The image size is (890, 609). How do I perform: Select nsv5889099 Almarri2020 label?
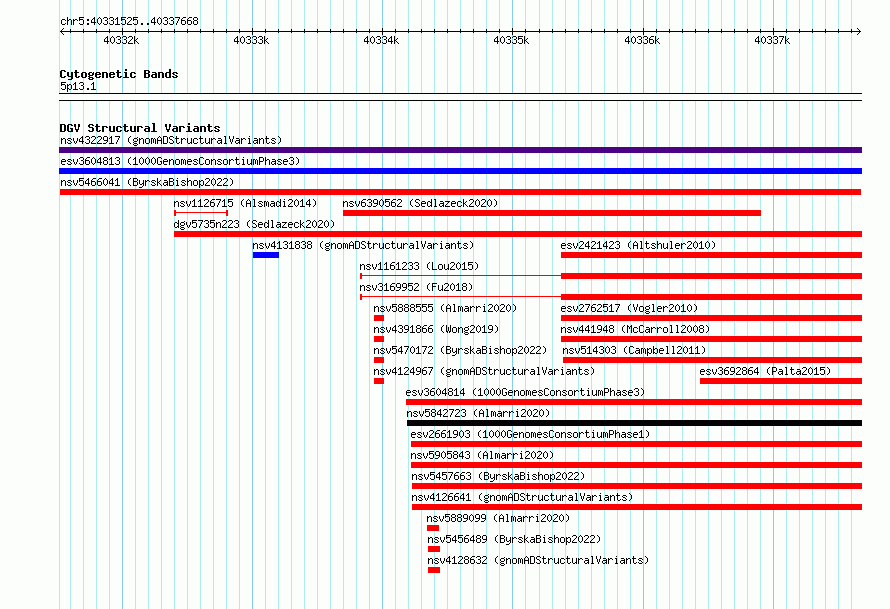point(498,518)
